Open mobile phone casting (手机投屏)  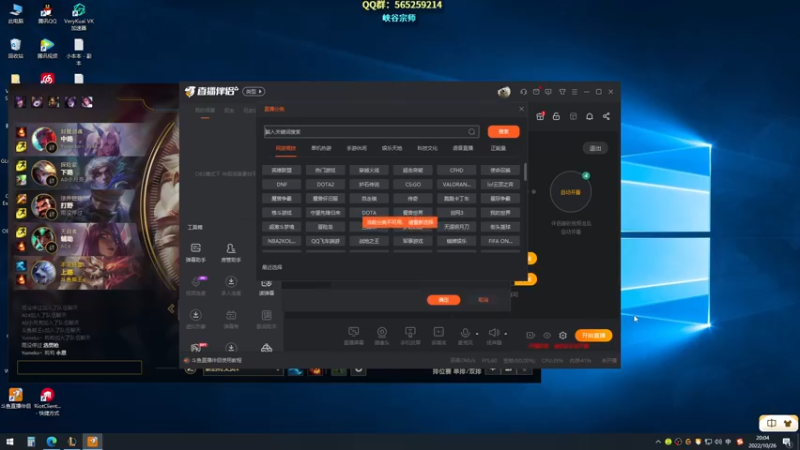coord(410,336)
